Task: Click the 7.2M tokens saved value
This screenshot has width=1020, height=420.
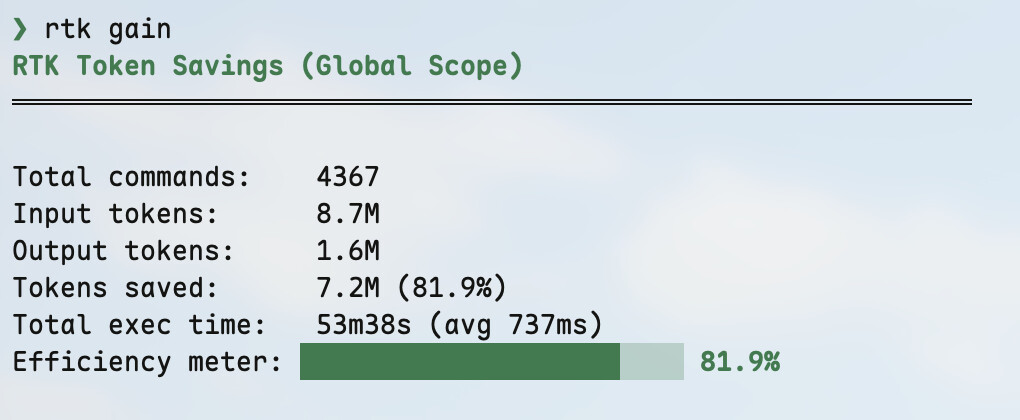Action: pos(347,288)
